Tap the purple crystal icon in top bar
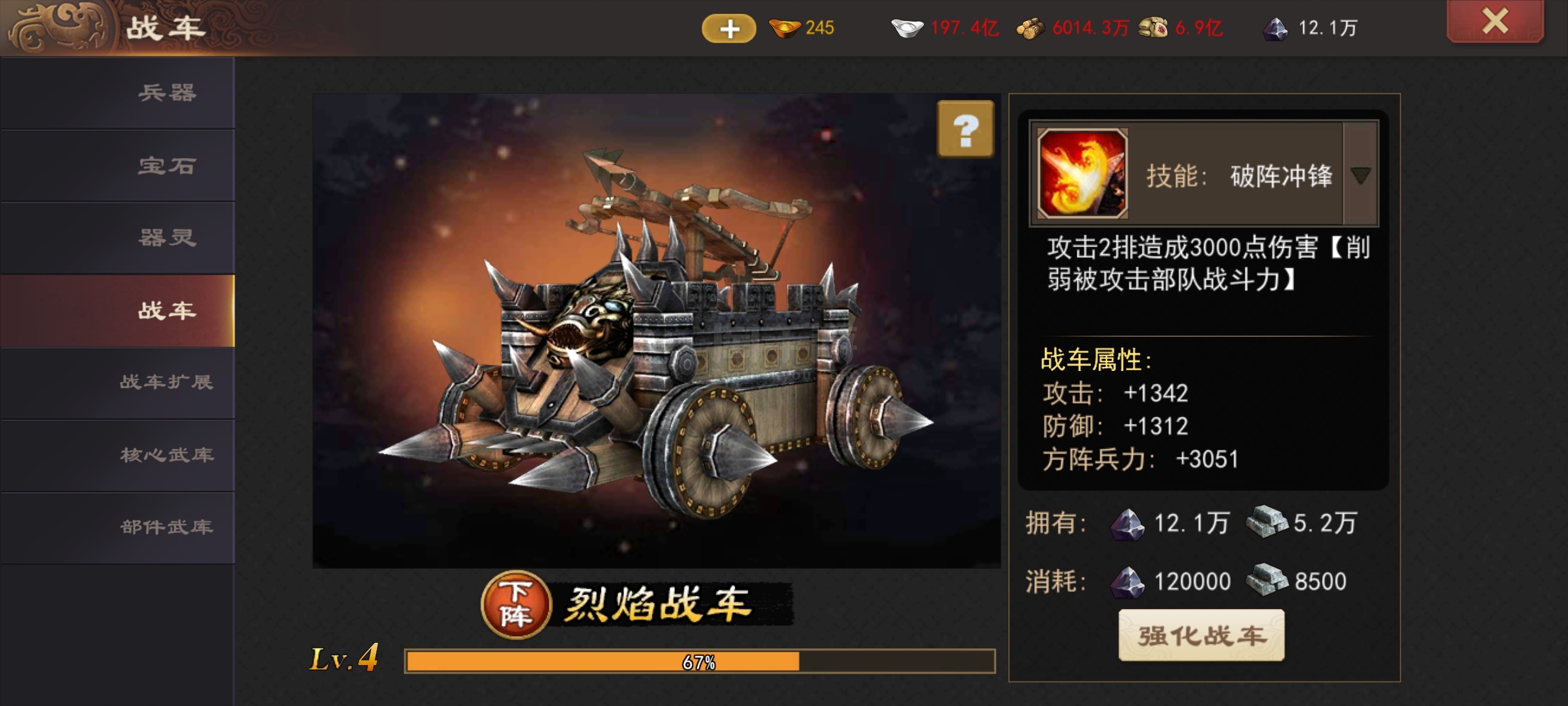Image resolution: width=1568 pixels, height=706 pixels. pyautogui.click(x=1275, y=28)
